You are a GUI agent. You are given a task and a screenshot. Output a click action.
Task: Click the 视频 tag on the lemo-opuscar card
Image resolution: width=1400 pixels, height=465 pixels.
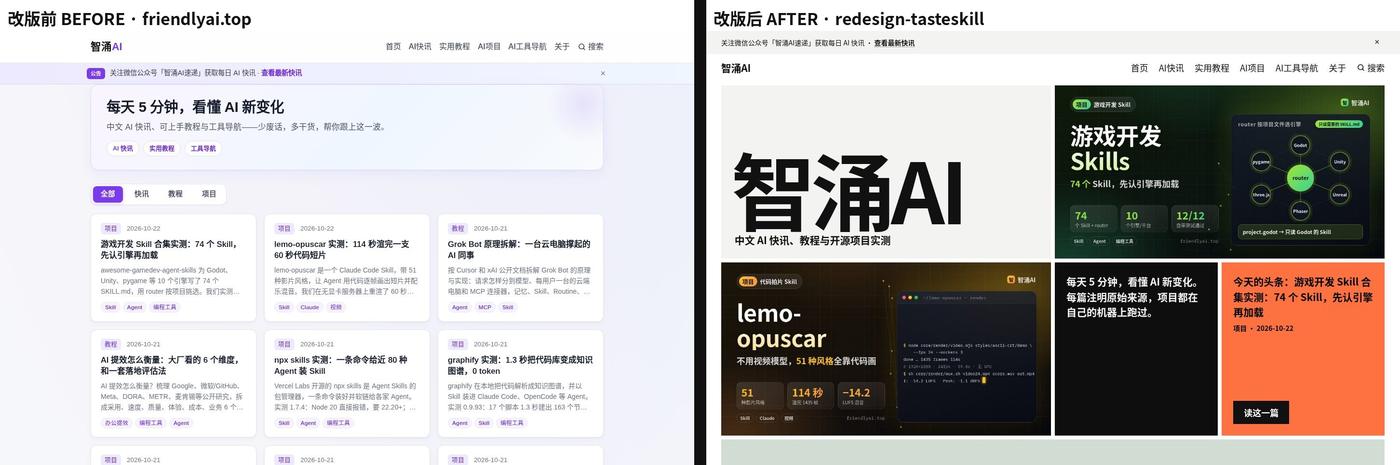pos(336,307)
